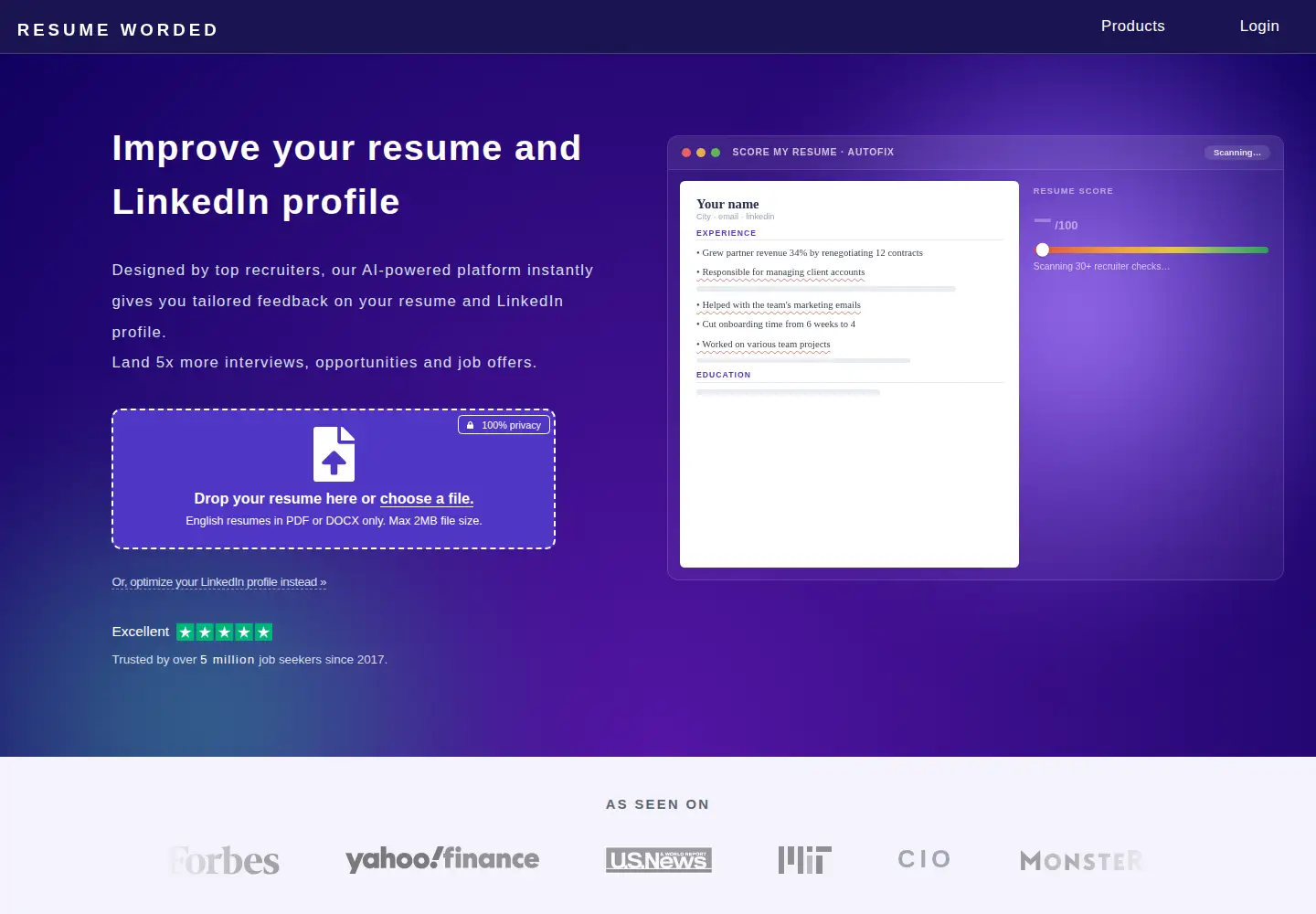
Task: Click the red dot in demo window
Action: pyautogui.click(x=686, y=153)
